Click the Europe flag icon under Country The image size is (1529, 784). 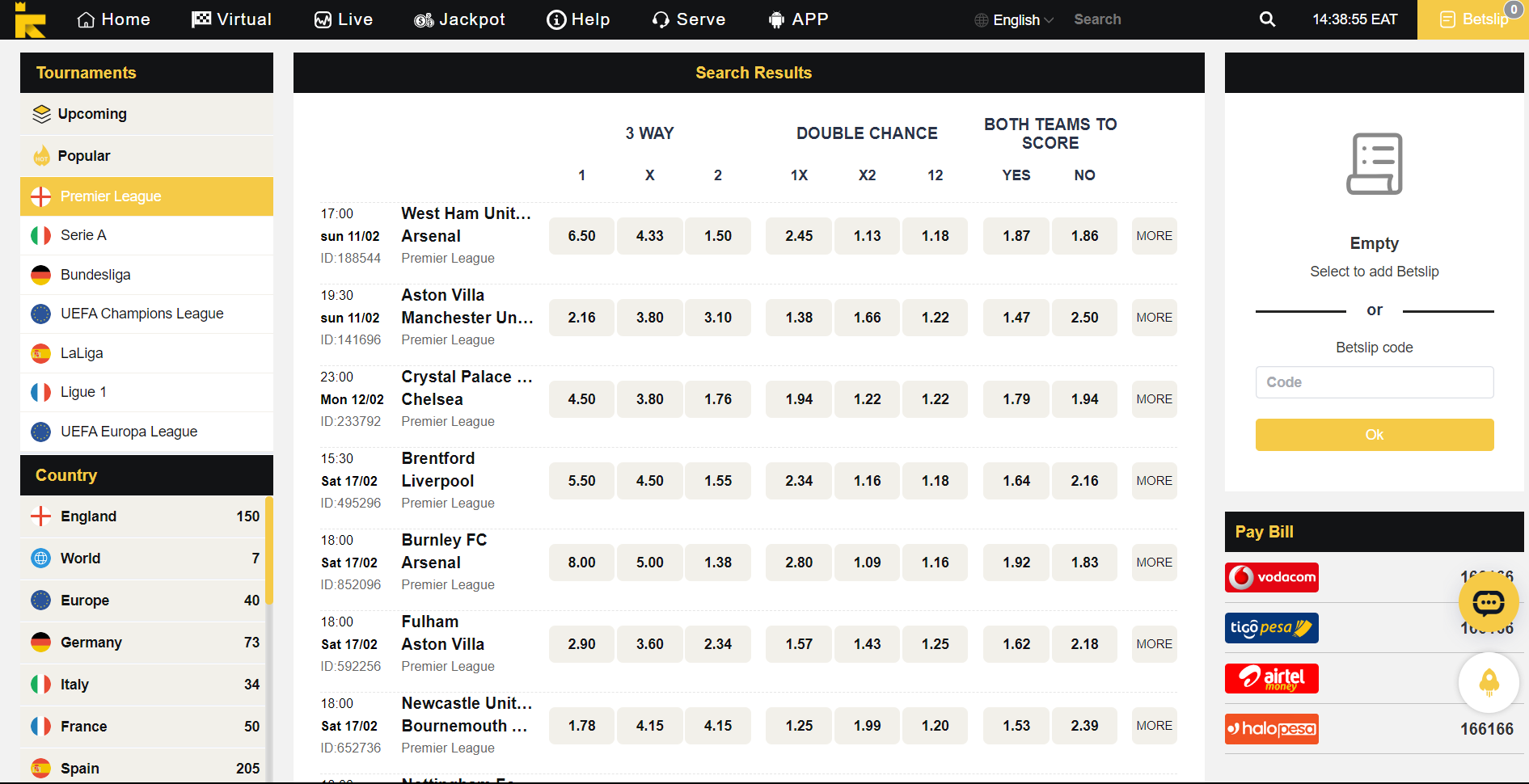tap(40, 601)
